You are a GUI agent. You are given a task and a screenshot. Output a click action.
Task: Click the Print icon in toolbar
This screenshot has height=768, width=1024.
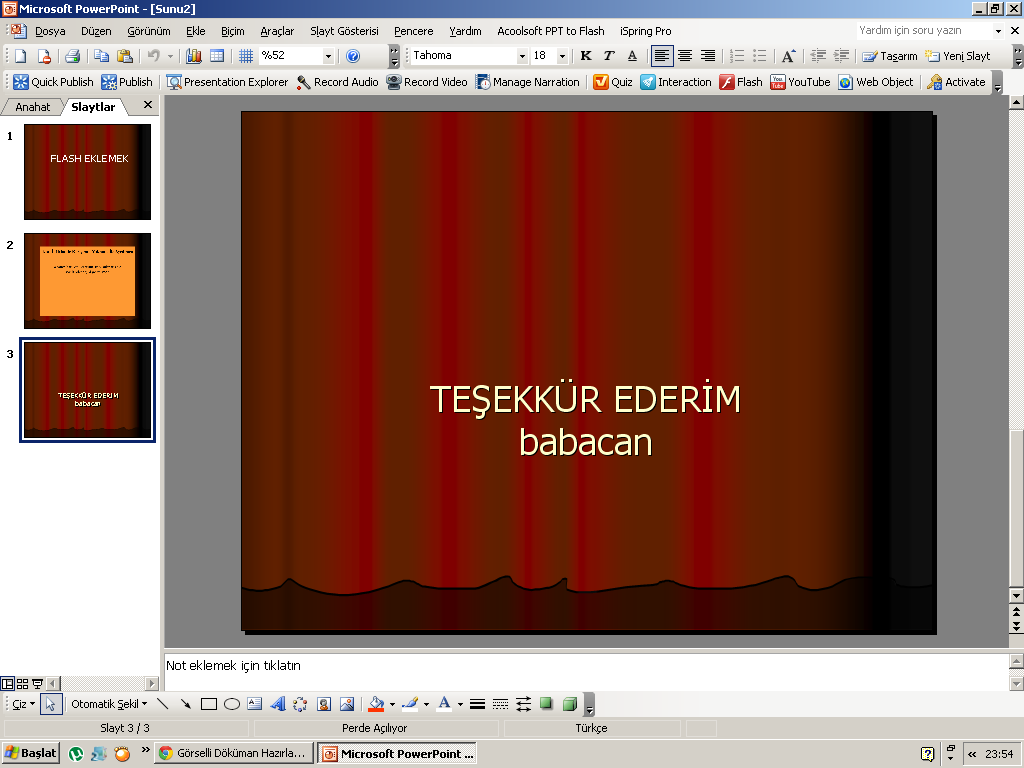click(x=72, y=56)
